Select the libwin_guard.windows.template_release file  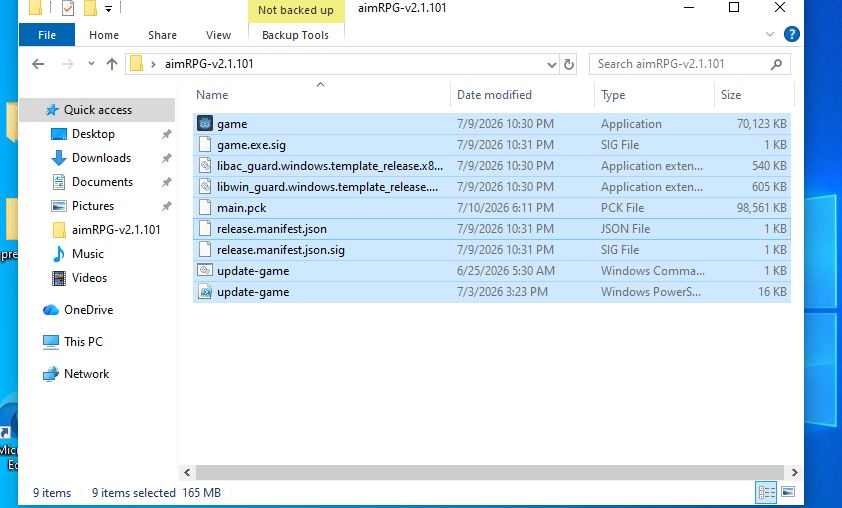tap(491, 187)
